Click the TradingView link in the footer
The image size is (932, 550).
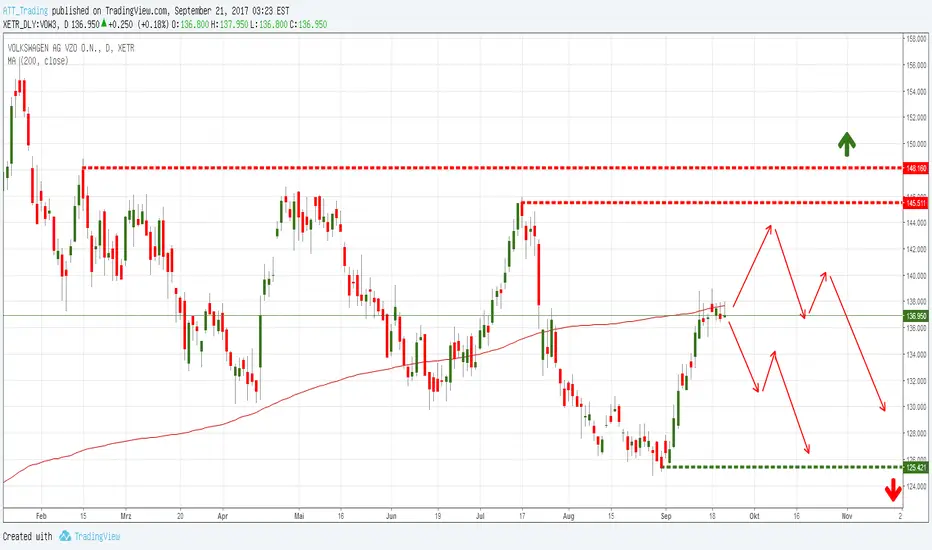click(97, 536)
